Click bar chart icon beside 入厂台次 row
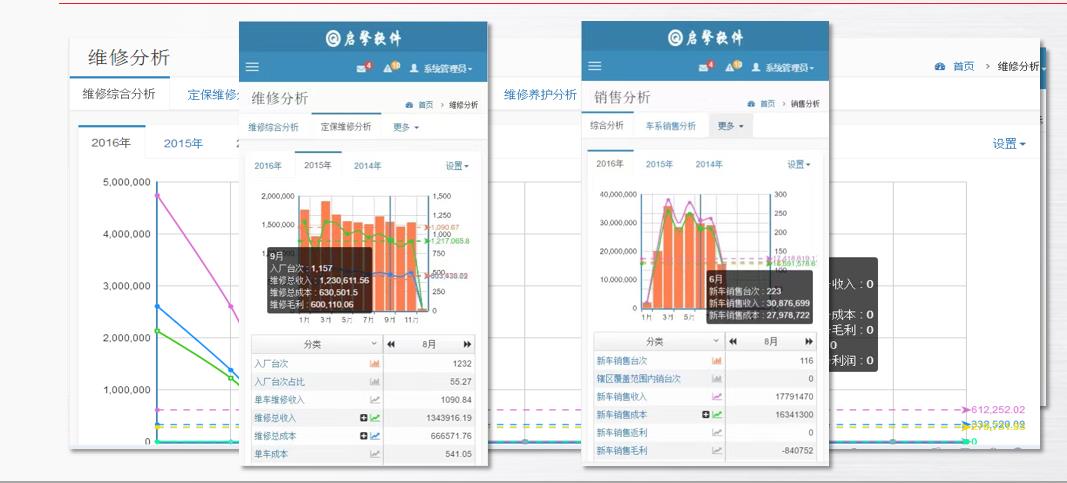The width and height of the screenshot is (1067, 483). pyautogui.click(x=375, y=364)
